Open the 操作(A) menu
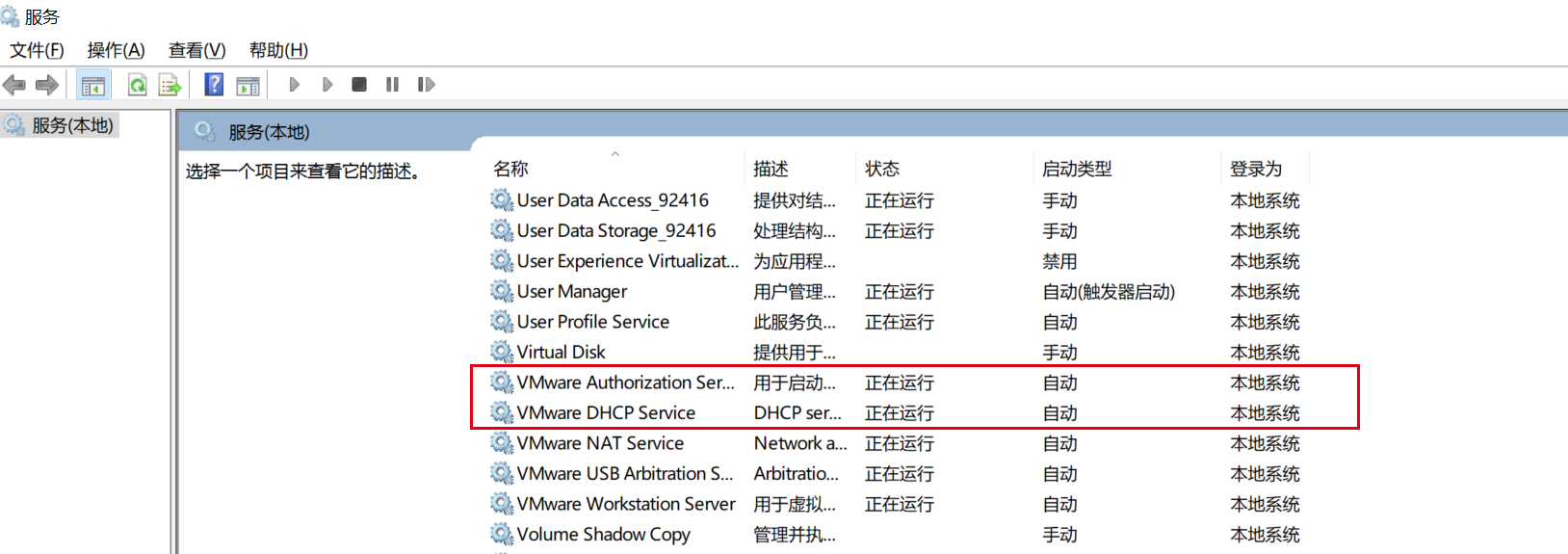The width and height of the screenshot is (1568, 554). pyautogui.click(x=116, y=50)
